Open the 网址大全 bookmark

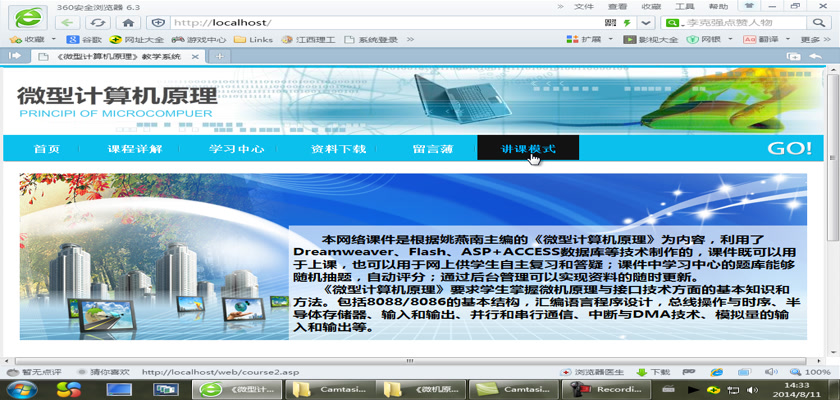tap(136, 40)
